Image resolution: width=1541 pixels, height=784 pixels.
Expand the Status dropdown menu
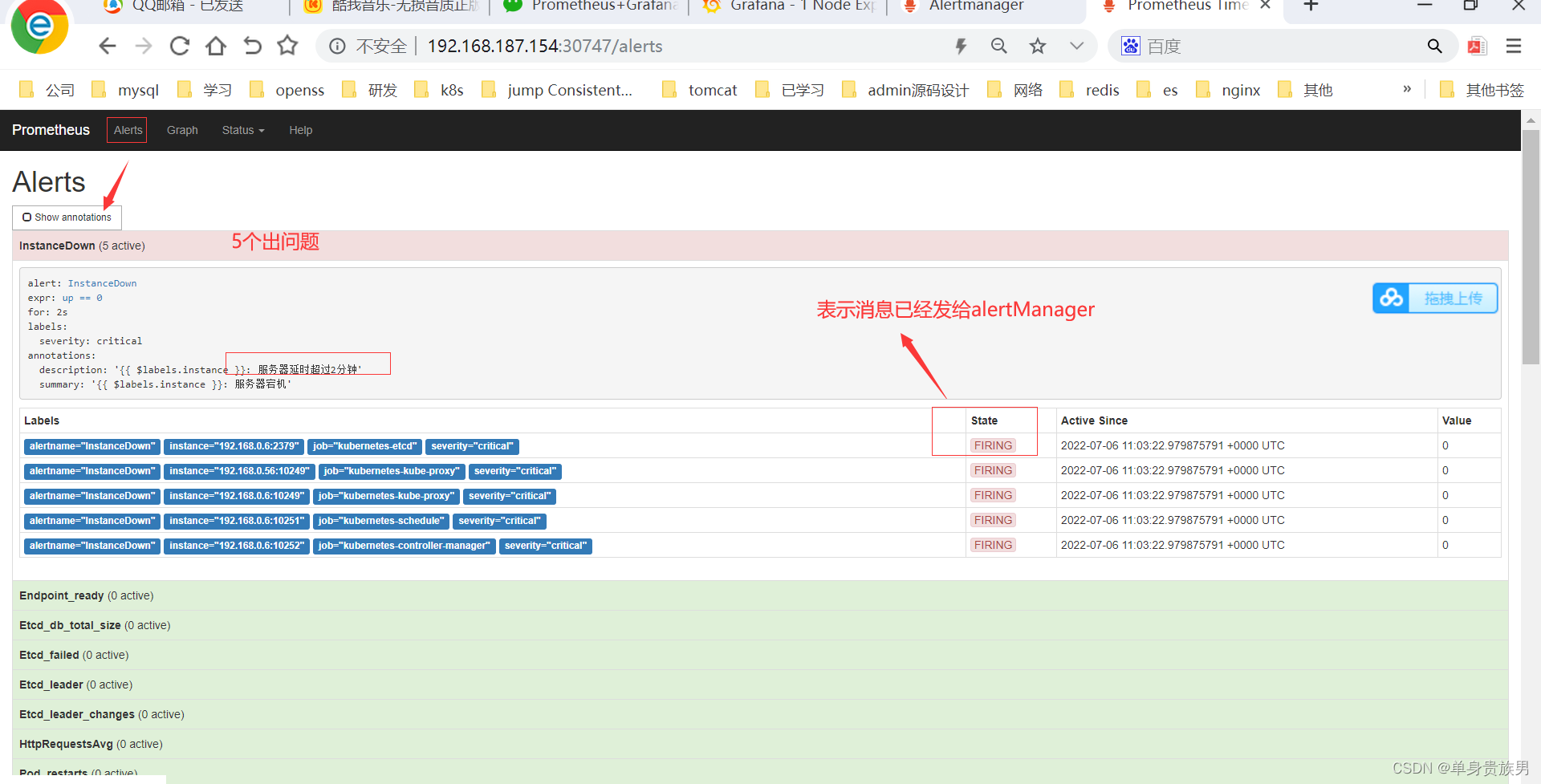(x=243, y=130)
